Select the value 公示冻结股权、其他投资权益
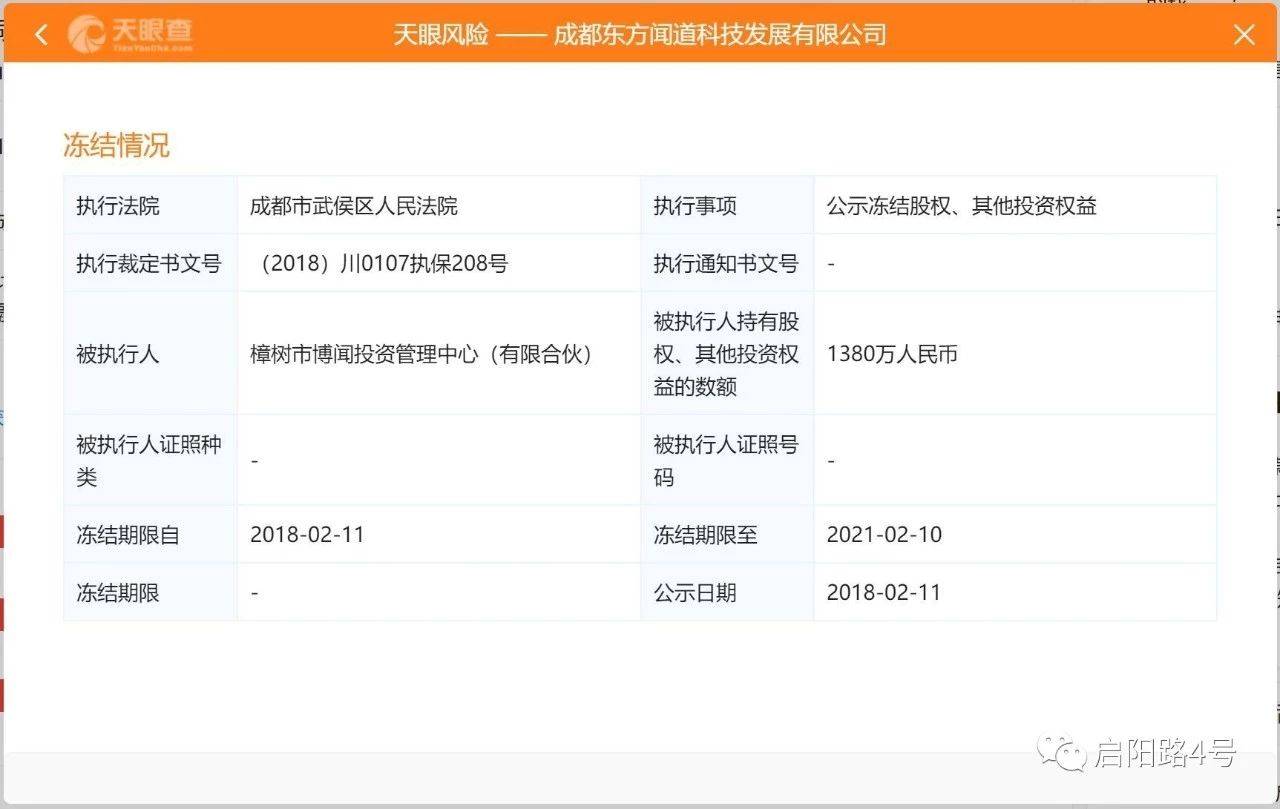 pyautogui.click(x=962, y=206)
